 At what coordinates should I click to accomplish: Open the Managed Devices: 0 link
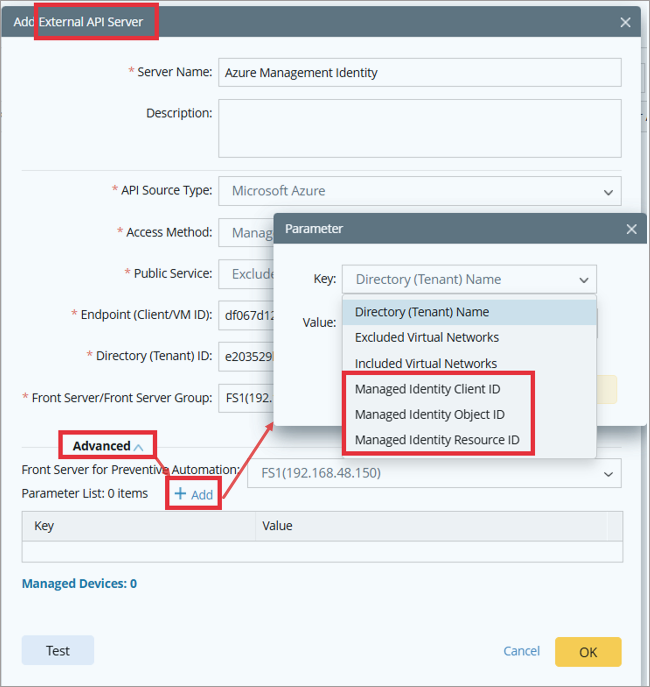(x=79, y=584)
